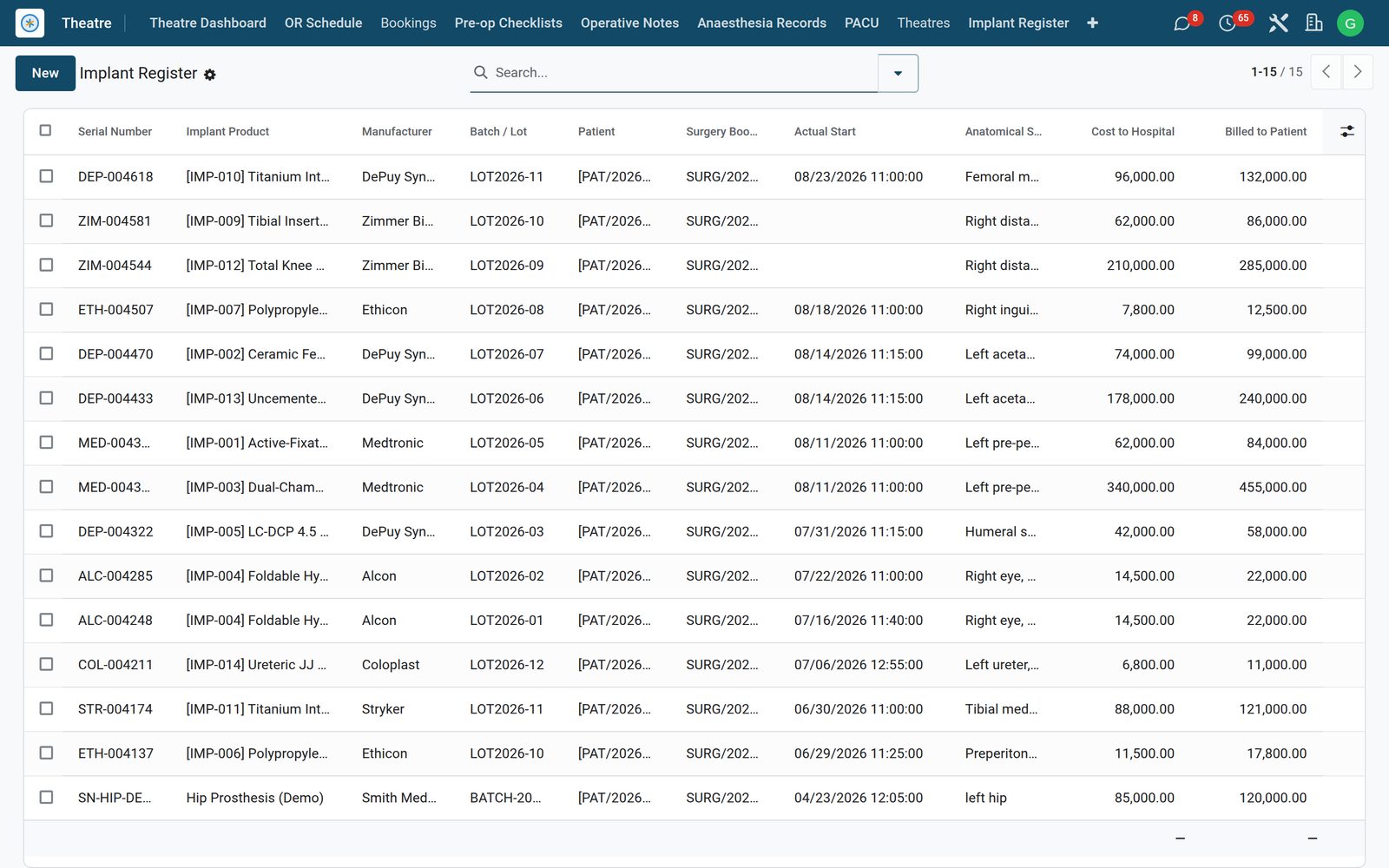The width and height of the screenshot is (1389, 868).
Task: Click the New button
Action: point(45,73)
